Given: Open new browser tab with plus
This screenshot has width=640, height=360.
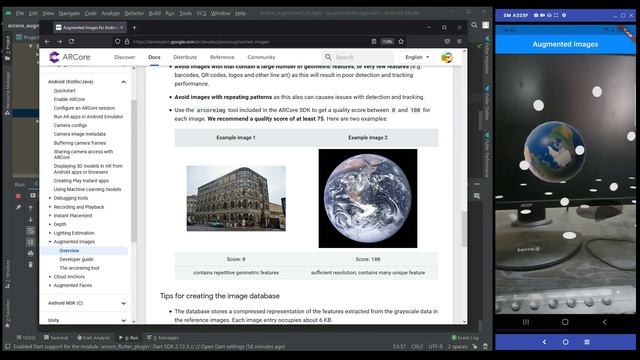Looking at the screenshot, I should (134, 28).
